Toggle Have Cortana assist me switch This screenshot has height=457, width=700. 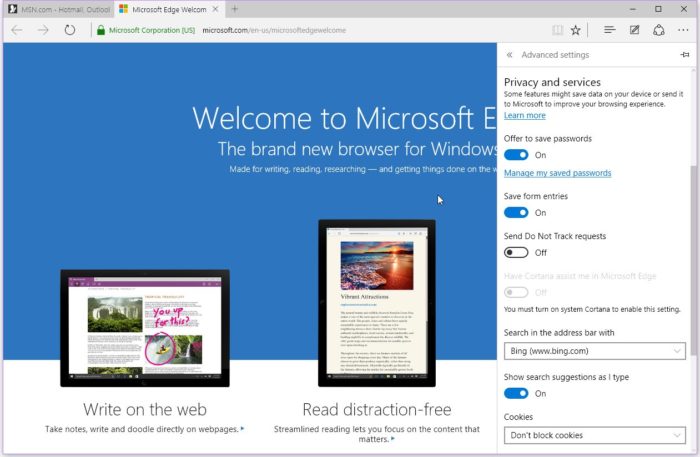click(516, 292)
